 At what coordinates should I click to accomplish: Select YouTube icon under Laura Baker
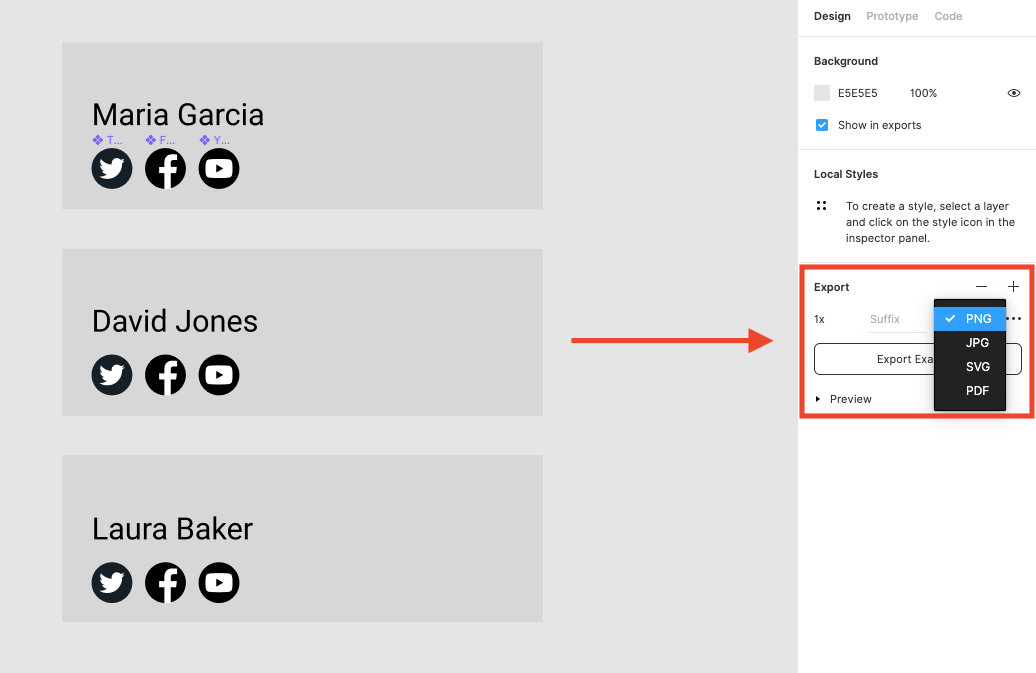[219, 583]
